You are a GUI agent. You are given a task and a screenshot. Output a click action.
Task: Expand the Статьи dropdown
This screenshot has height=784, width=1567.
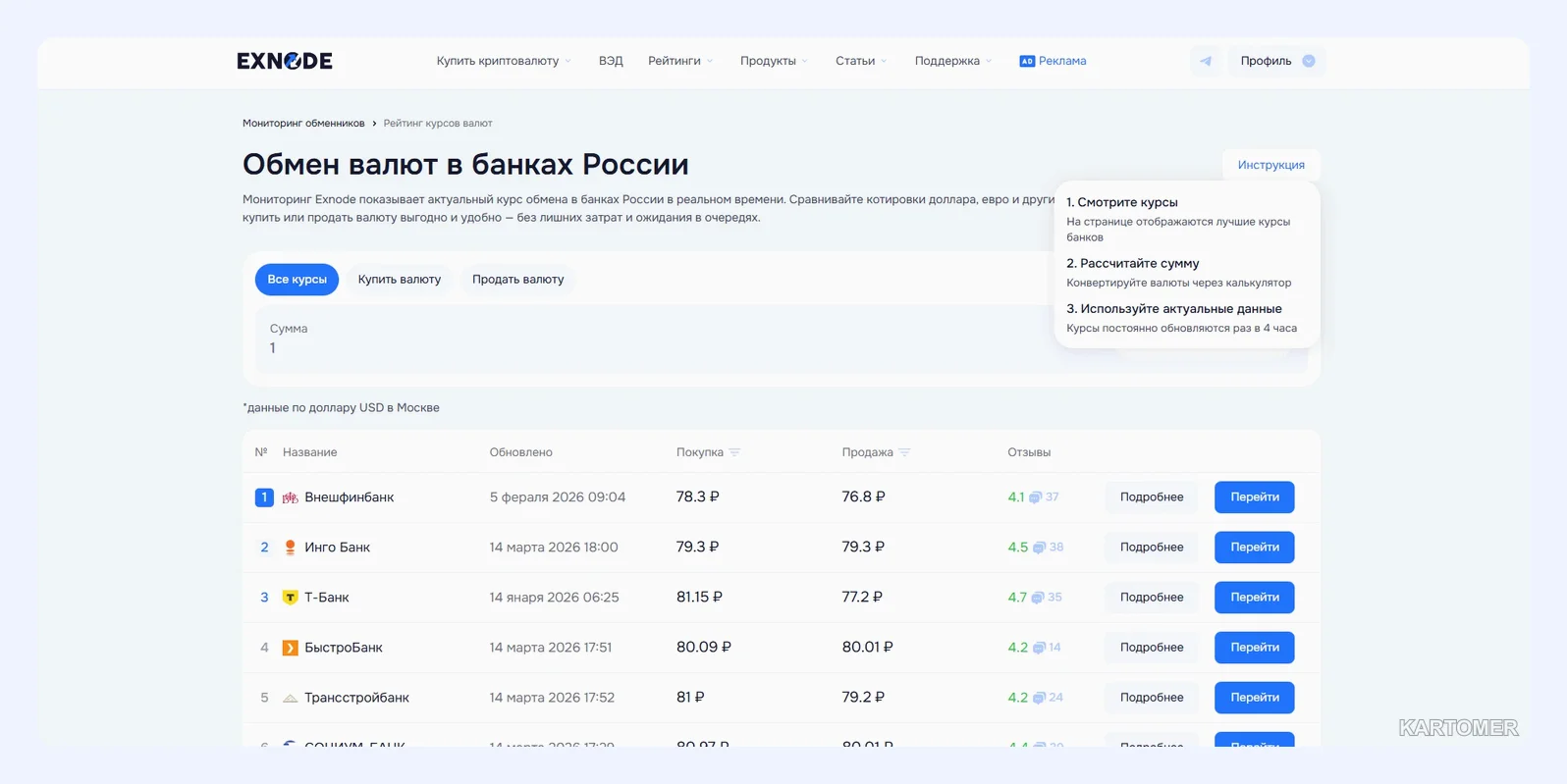[861, 61]
